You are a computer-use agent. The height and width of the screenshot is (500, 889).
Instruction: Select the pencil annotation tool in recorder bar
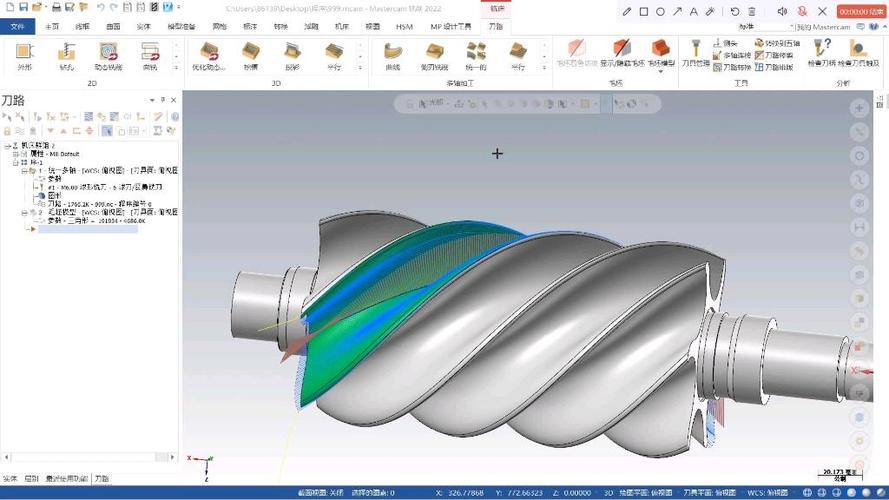point(626,11)
